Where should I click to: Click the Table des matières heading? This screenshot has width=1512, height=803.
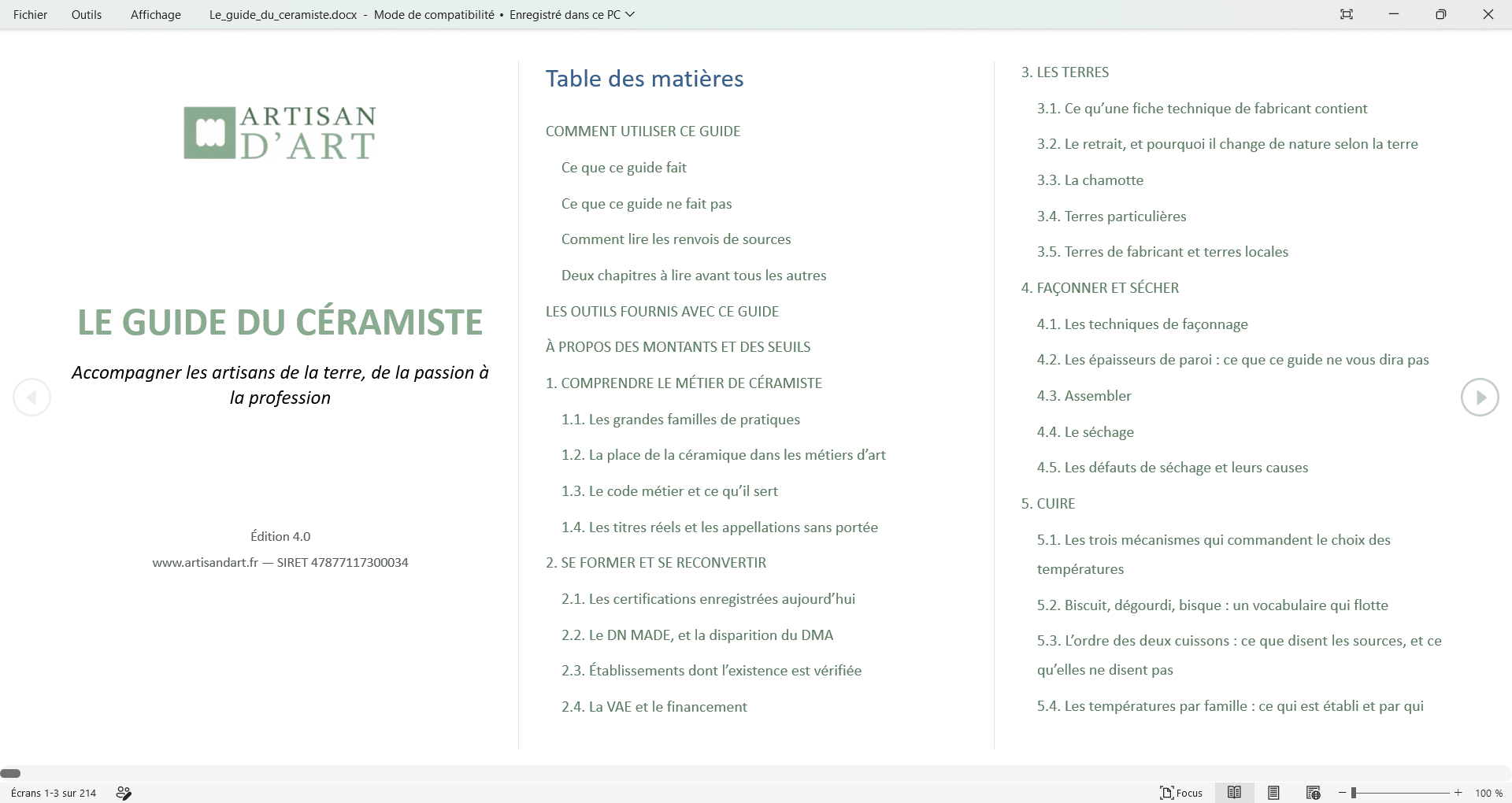click(x=644, y=79)
